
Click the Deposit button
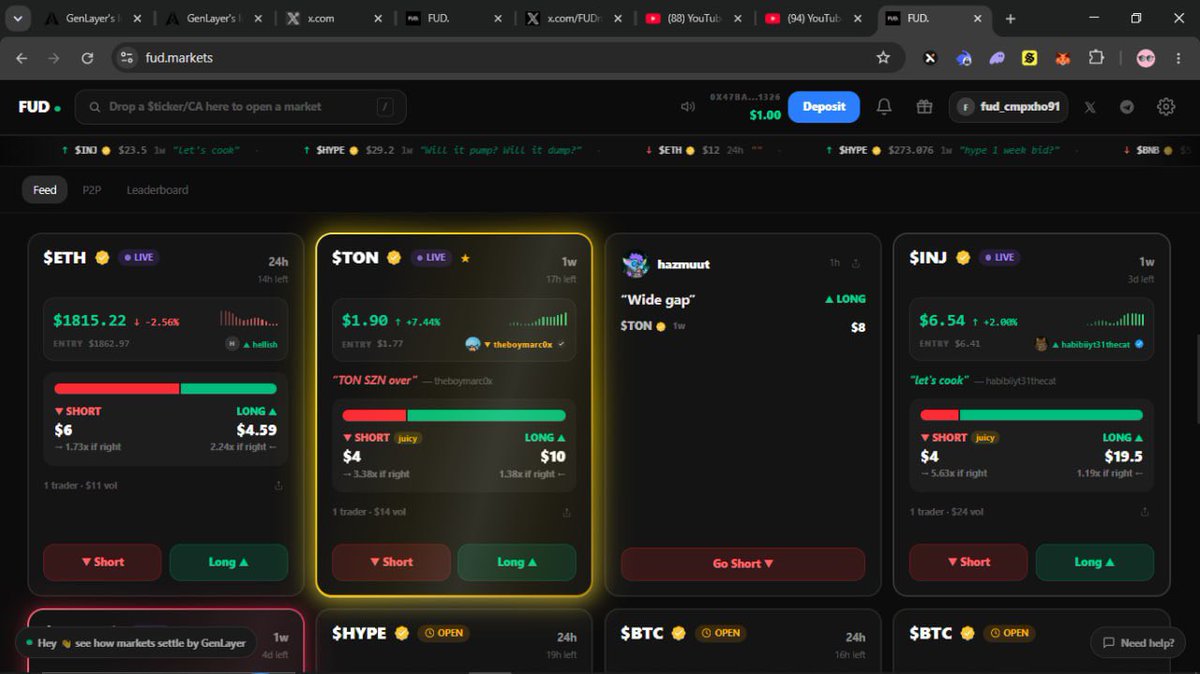click(824, 107)
